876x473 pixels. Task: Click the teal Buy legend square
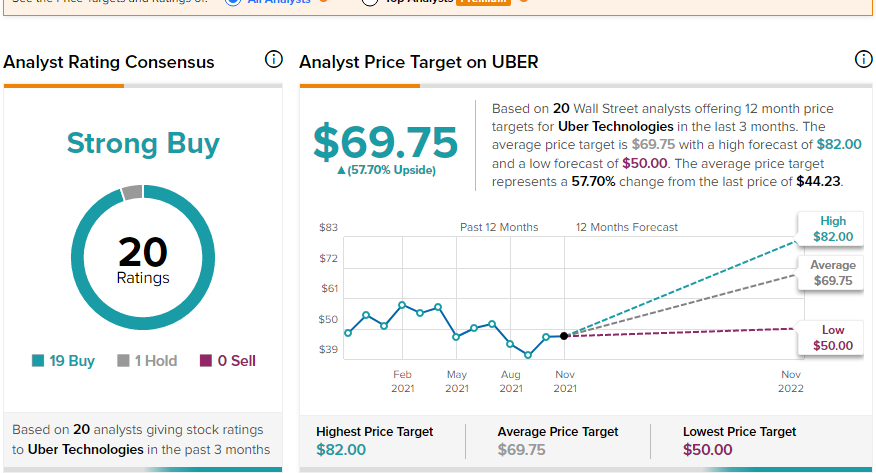38,361
